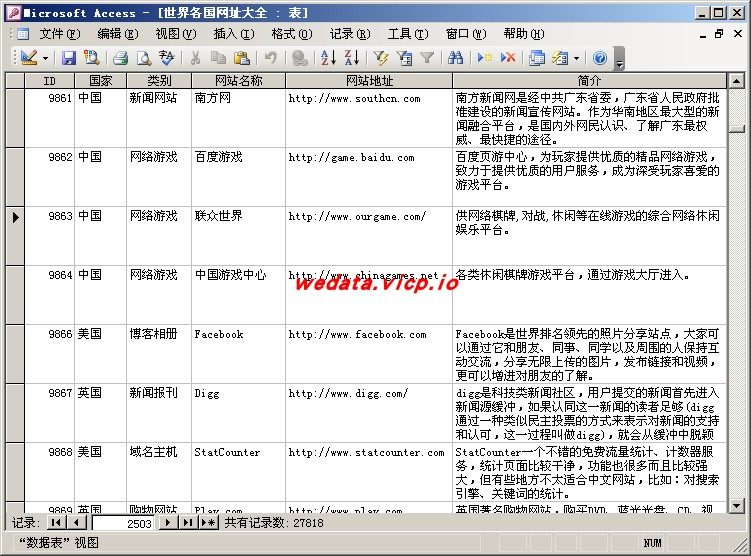This screenshot has height=556, width=751.
Task: Click the vertical scrollbar up arrow
Action: pos(736,80)
